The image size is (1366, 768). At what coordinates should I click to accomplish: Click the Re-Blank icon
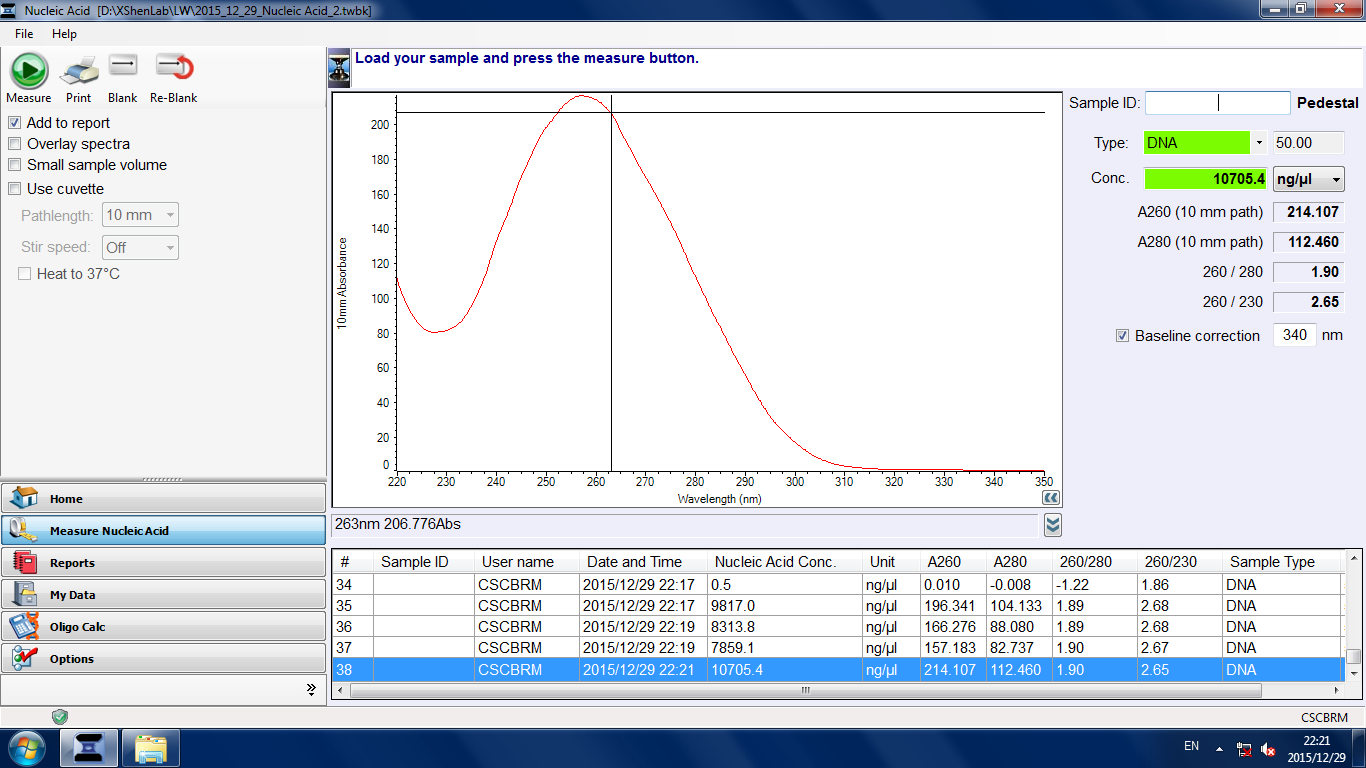[173, 68]
